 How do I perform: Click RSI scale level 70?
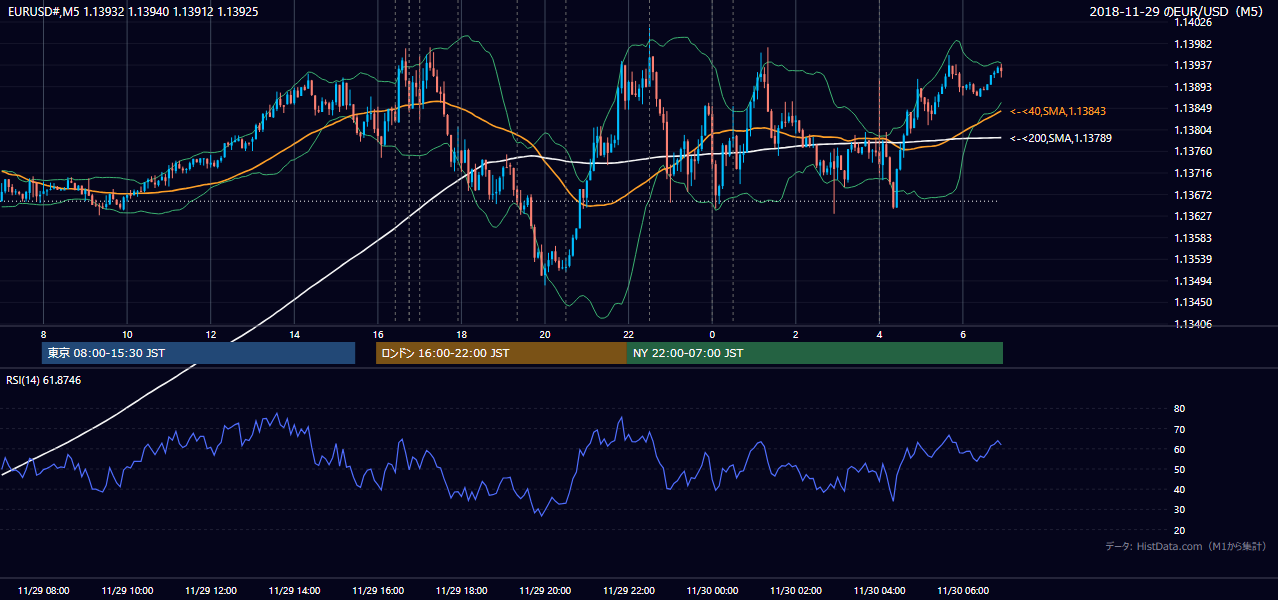1179,429
